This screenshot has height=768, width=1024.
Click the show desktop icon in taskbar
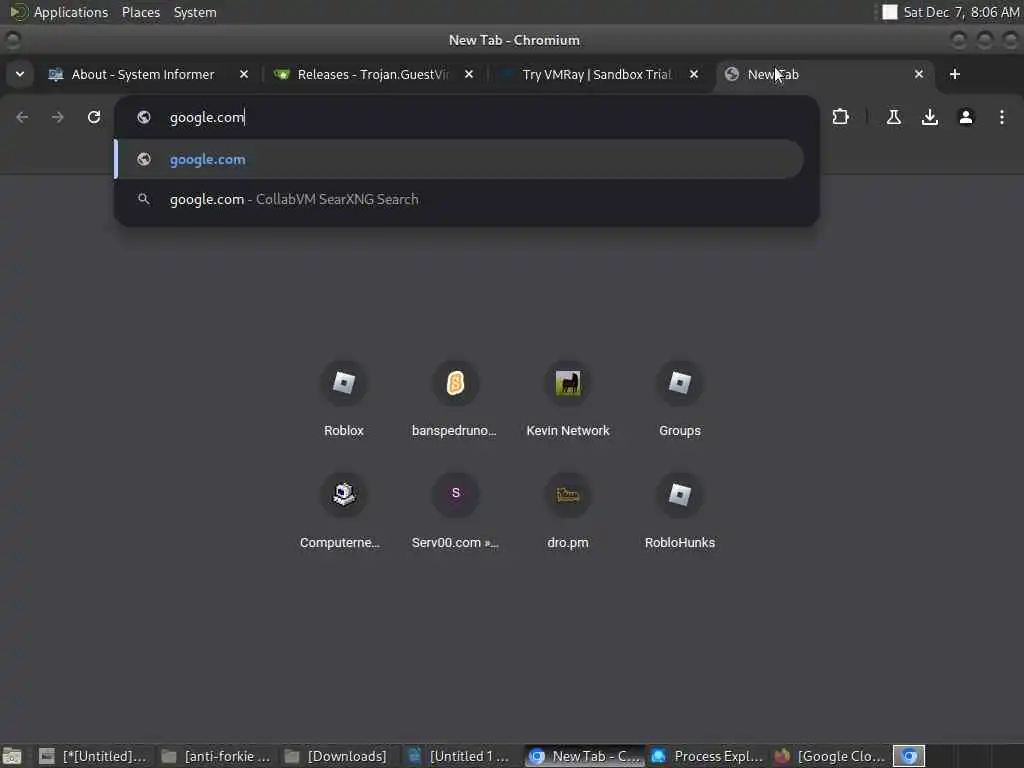coord(12,756)
